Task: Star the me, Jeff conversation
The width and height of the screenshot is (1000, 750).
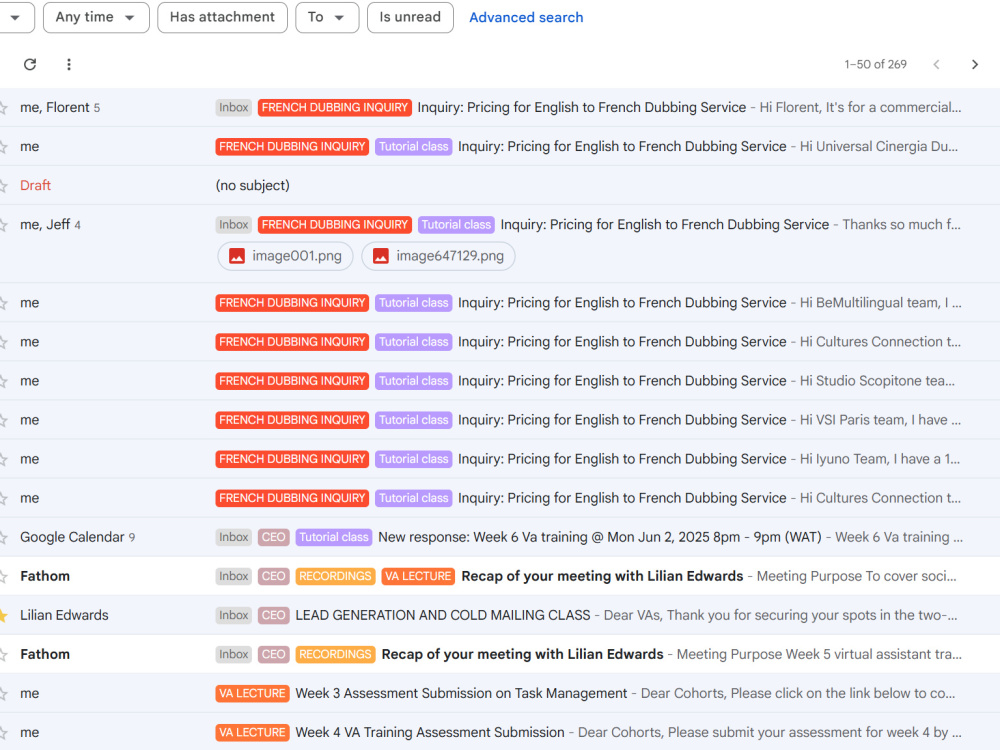Action: coord(3,225)
